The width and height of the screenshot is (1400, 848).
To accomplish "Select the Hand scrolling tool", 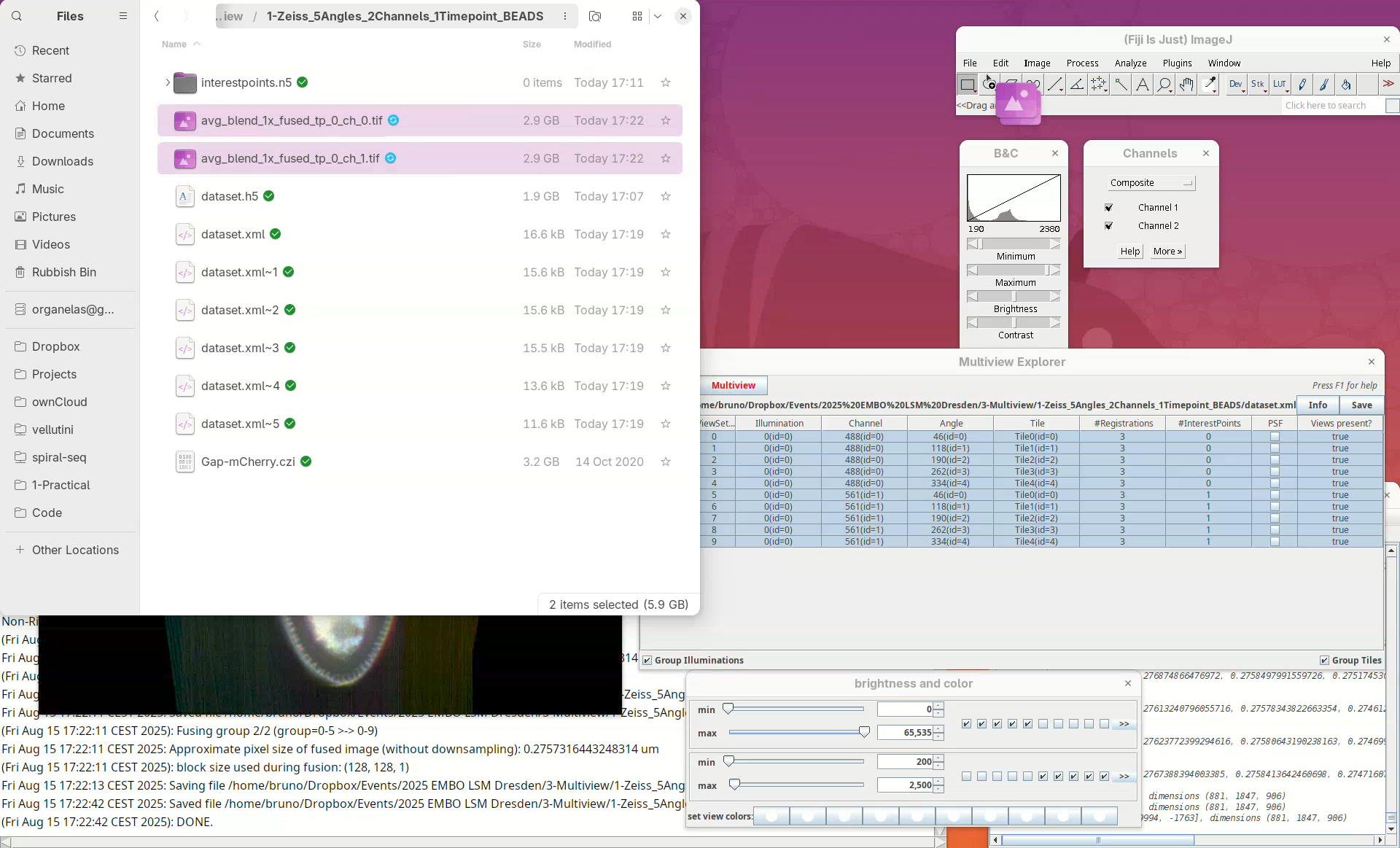I will [1186, 85].
